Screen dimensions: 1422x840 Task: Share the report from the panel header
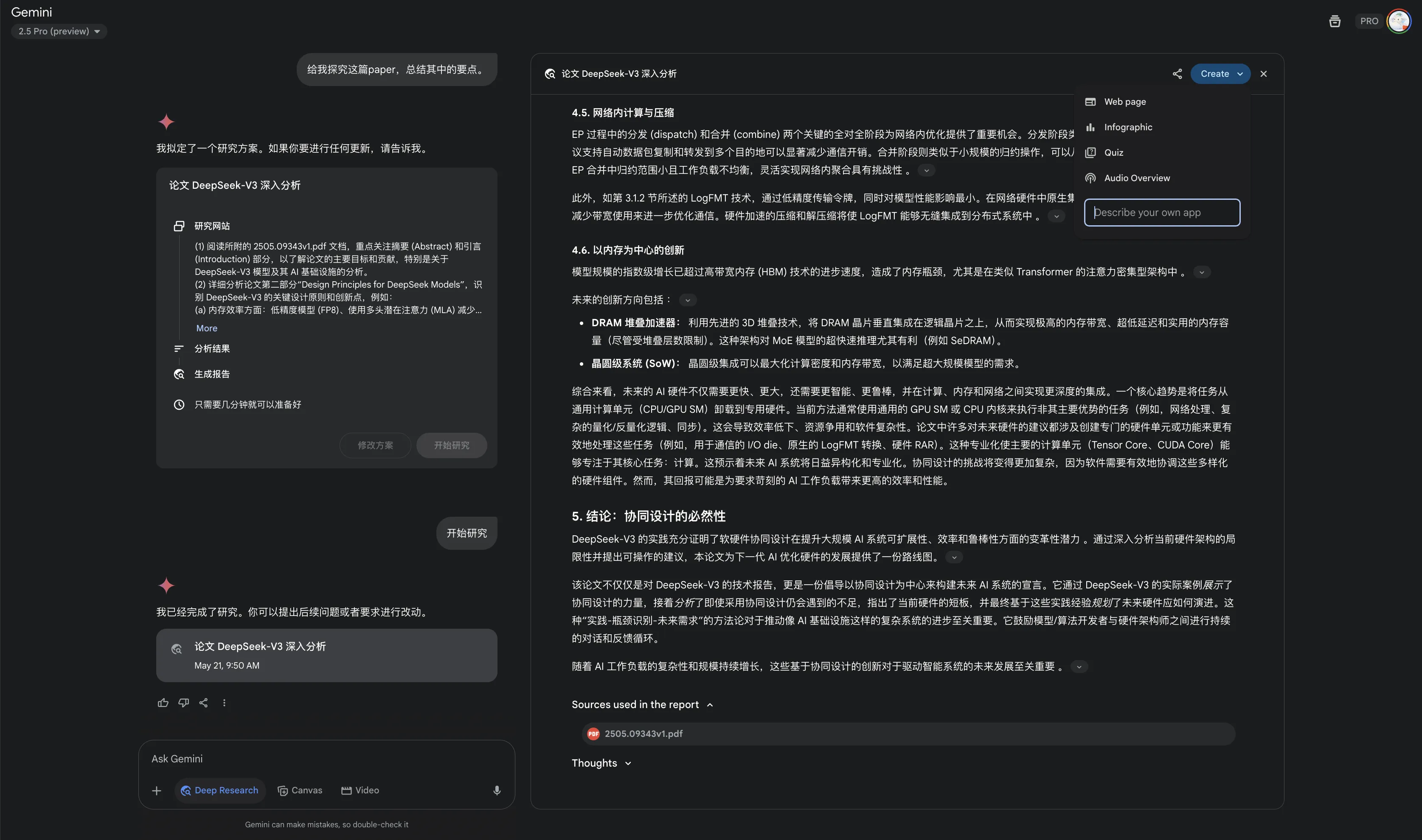(x=1177, y=73)
